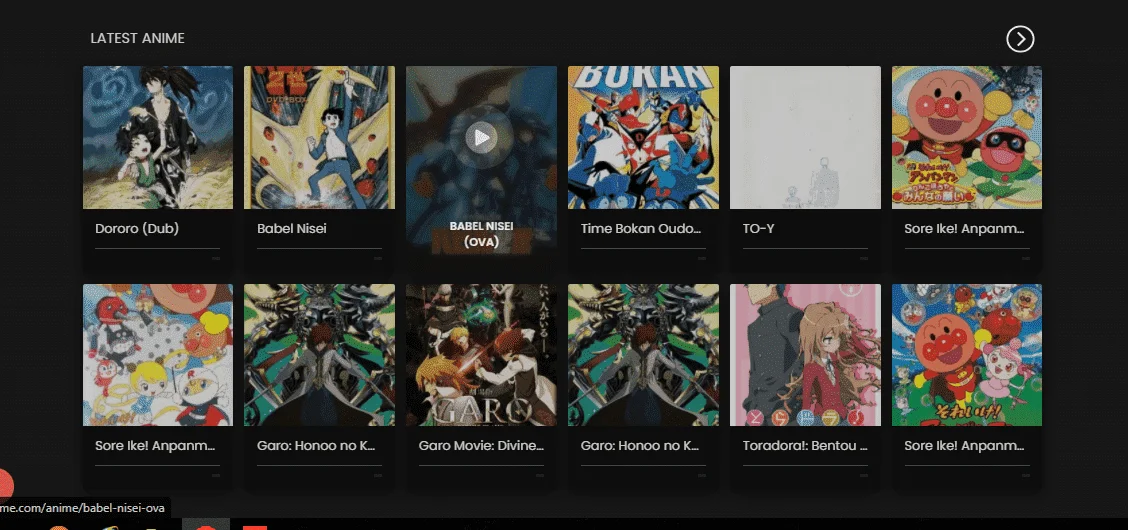
Task: Click the "Dororo (Dub)" title link
Action: click(x=137, y=229)
